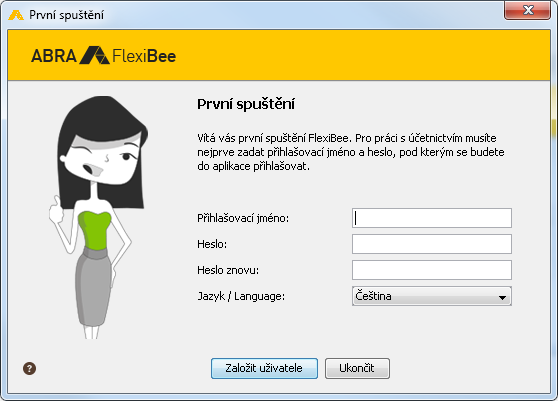The image size is (558, 401).
Task: Click the welcome paragraph about FlexiBee
Action: (351, 152)
